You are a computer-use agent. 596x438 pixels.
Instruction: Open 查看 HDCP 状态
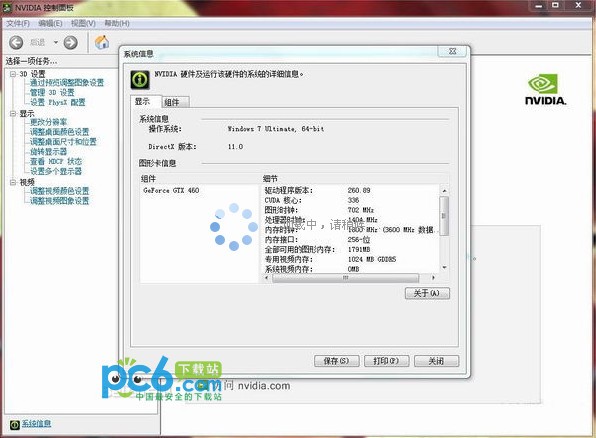tap(56, 161)
